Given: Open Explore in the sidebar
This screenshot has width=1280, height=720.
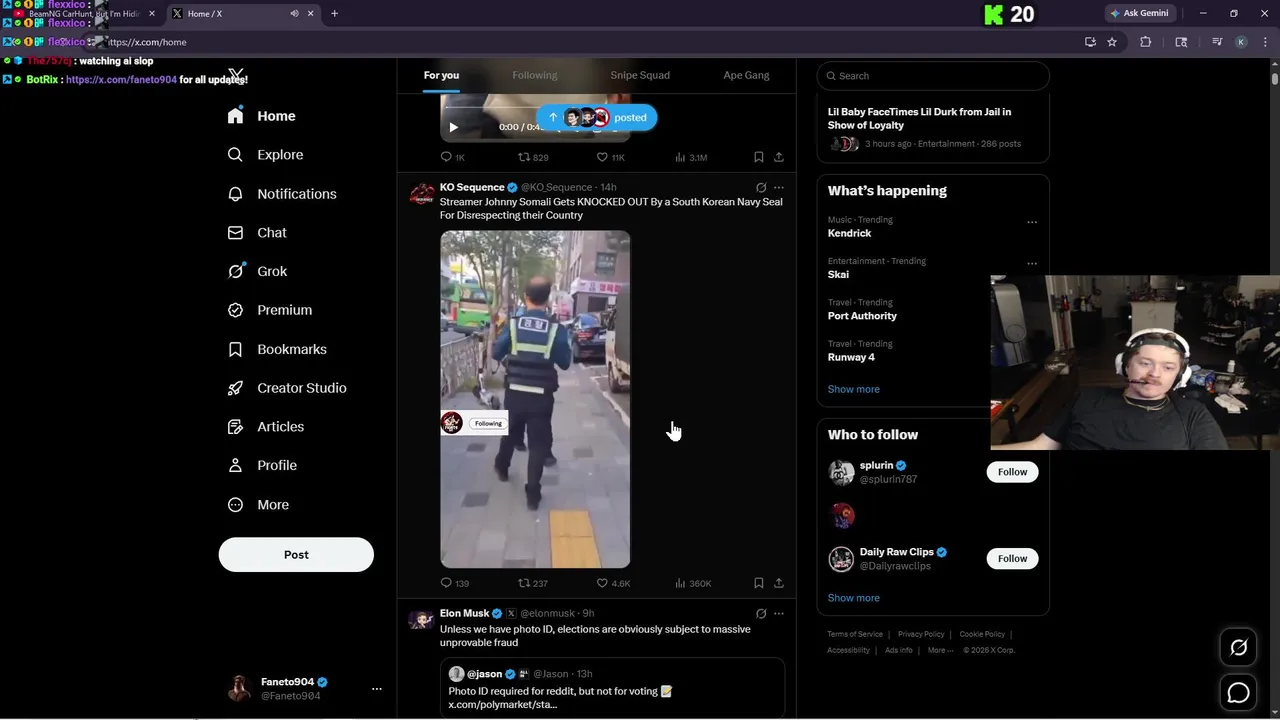Looking at the screenshot, I should [x=265, y=155].
